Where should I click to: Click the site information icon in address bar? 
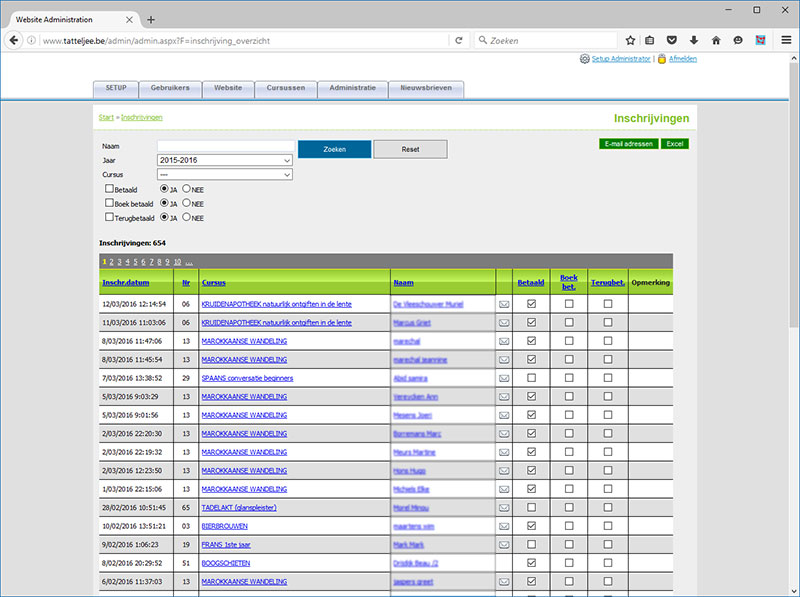pos(32,40)
